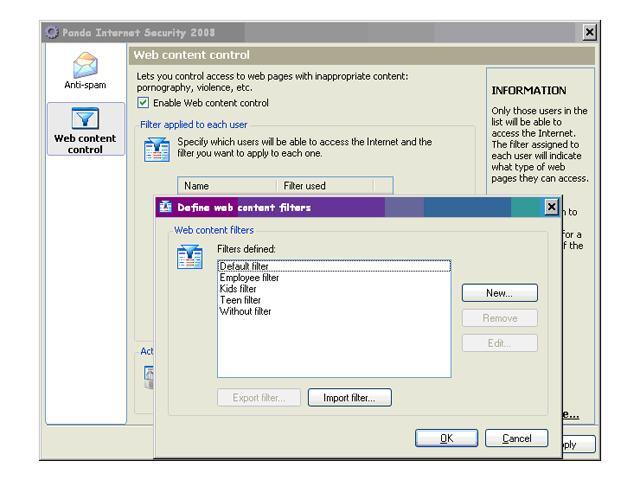Open the Anti-spam section icon

(x=85, y=66)
